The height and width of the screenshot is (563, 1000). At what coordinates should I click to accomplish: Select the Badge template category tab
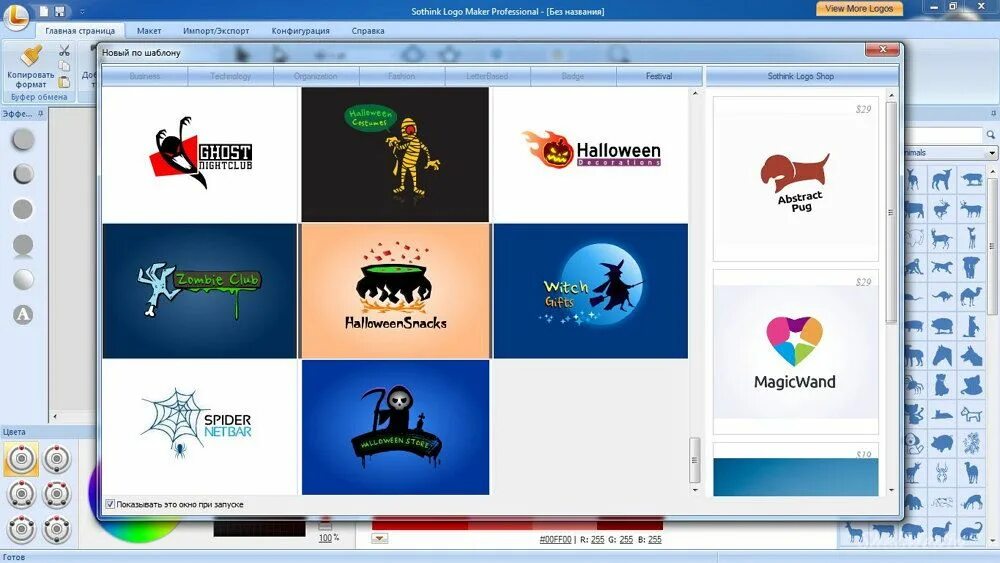coord(573,76)
